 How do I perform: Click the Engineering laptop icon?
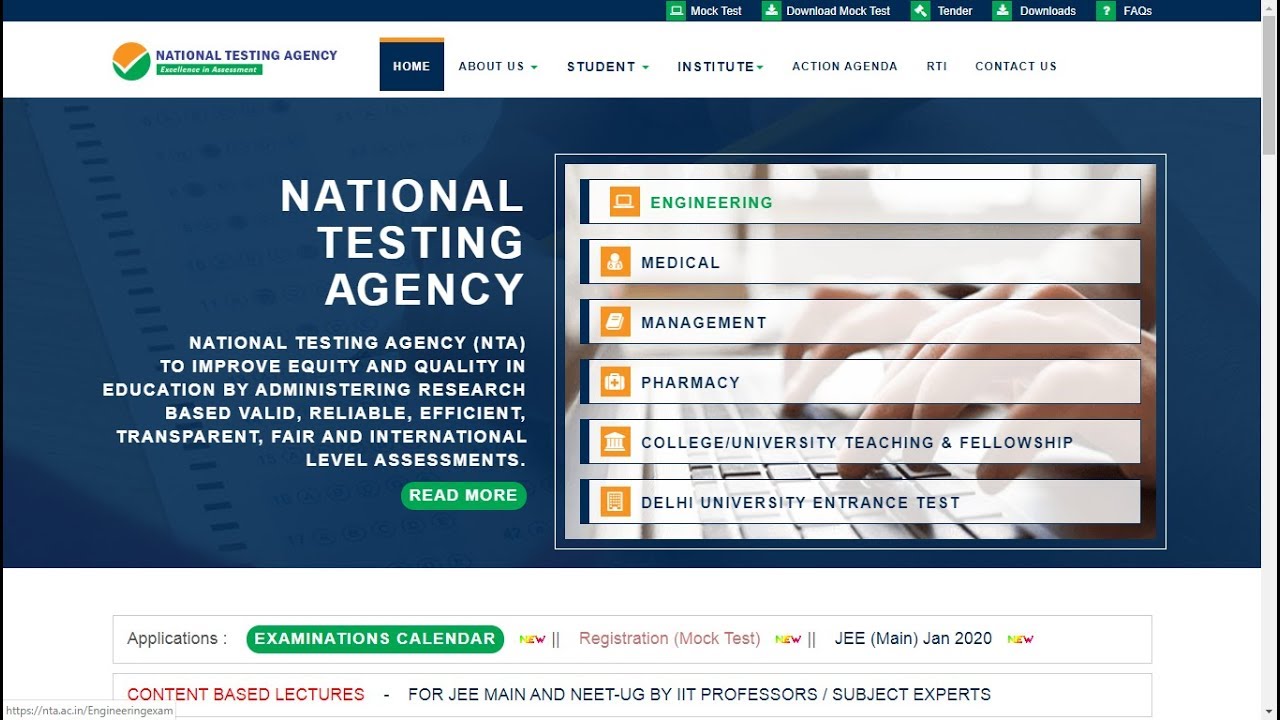click(x=625, y=202)
